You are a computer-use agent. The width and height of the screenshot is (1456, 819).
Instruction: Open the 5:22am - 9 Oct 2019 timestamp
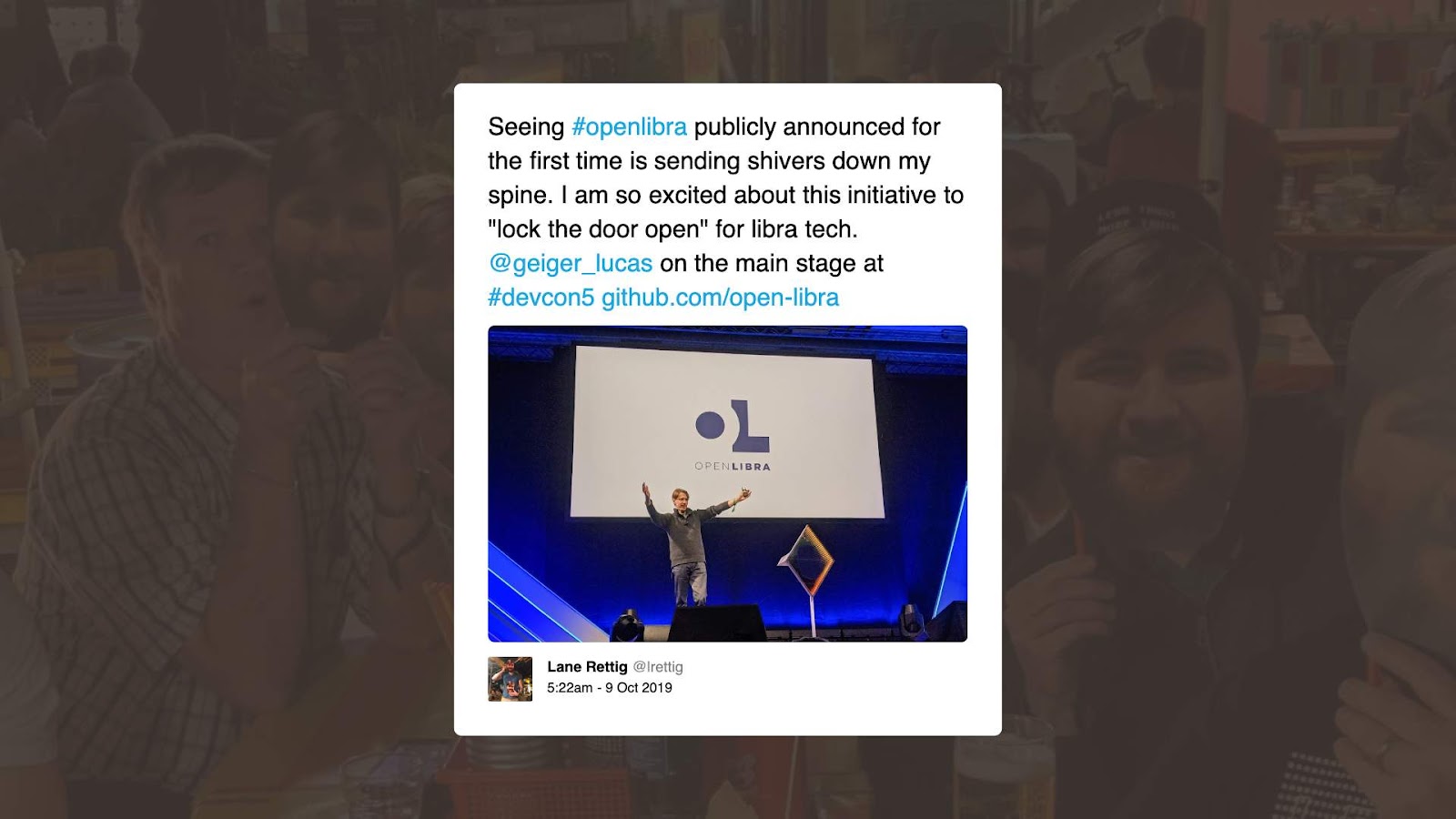(610, 688)
